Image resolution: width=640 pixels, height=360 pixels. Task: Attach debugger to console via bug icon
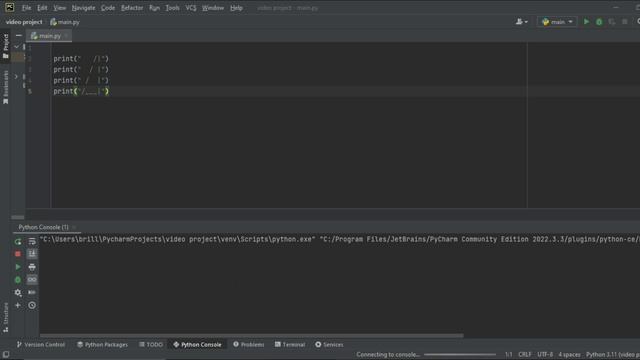point(18,280)
